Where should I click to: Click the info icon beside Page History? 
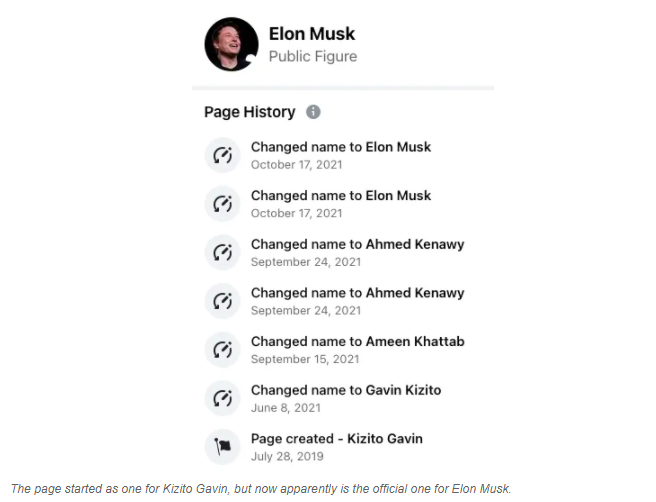(x=314, y=112)
